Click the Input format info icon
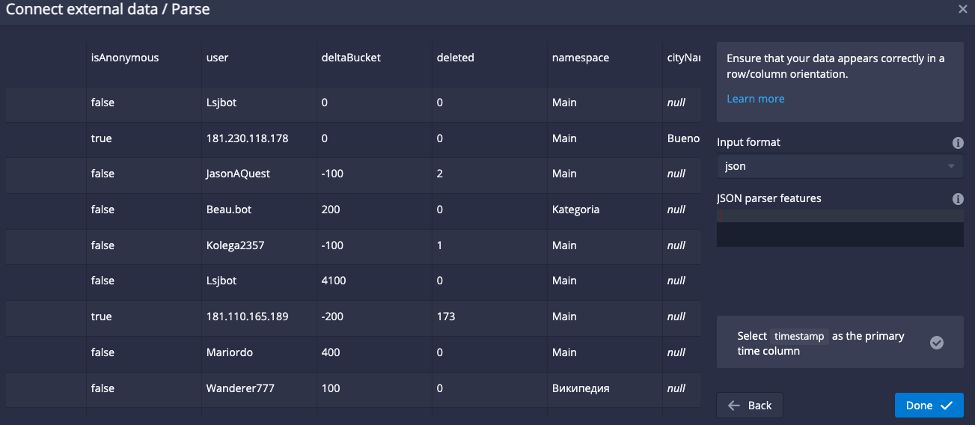Screen dimensions: 977x427 pos(958,143)
